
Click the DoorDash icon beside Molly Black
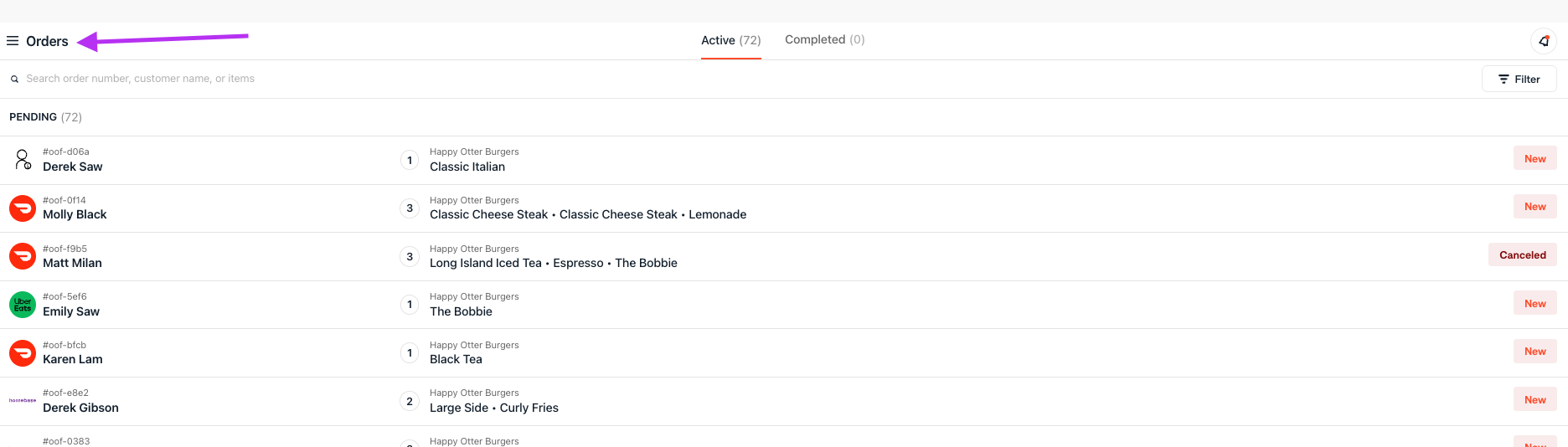pos(23,208)
